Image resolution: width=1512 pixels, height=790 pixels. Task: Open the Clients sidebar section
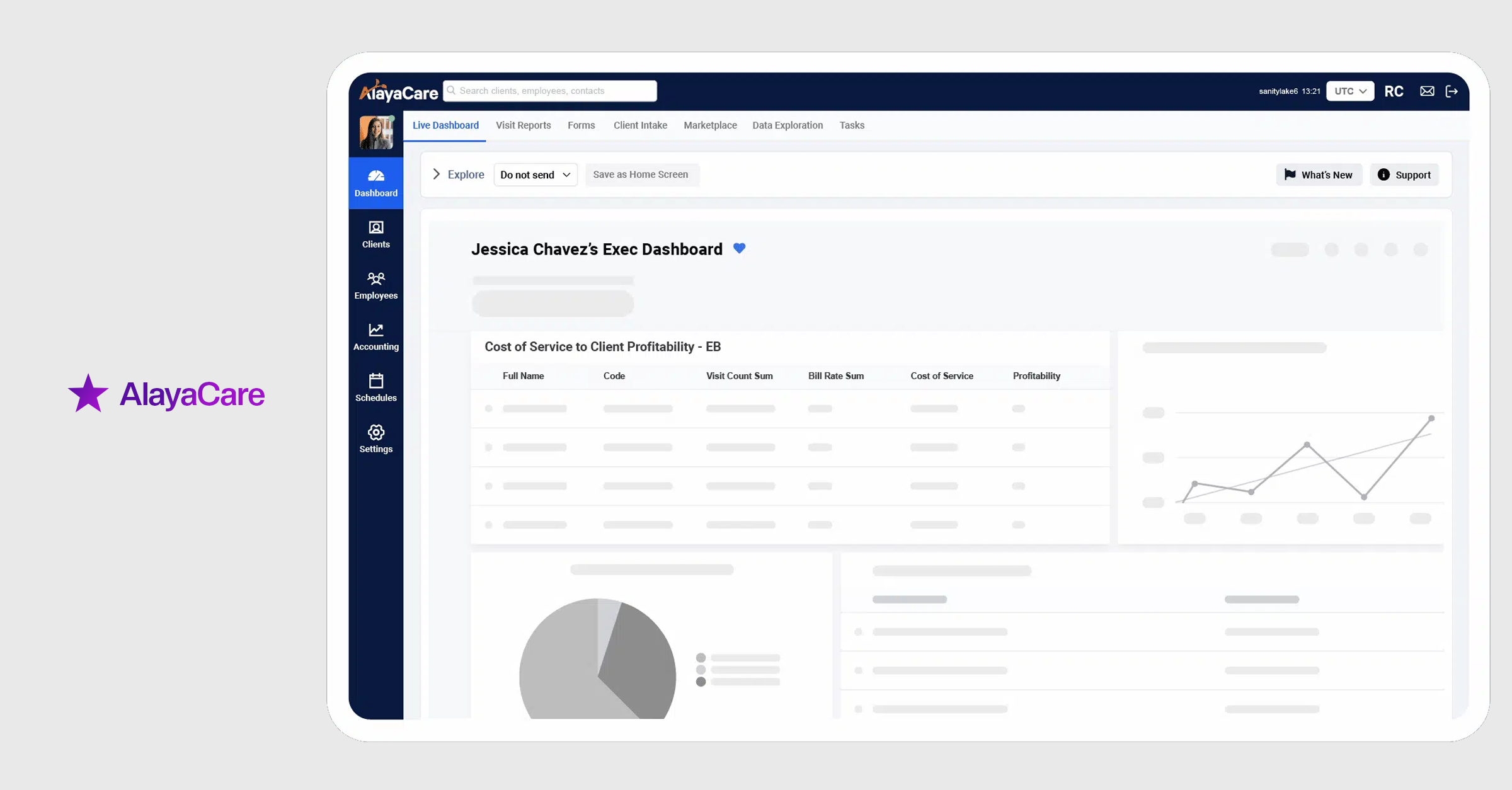click(x=375, y=234)
